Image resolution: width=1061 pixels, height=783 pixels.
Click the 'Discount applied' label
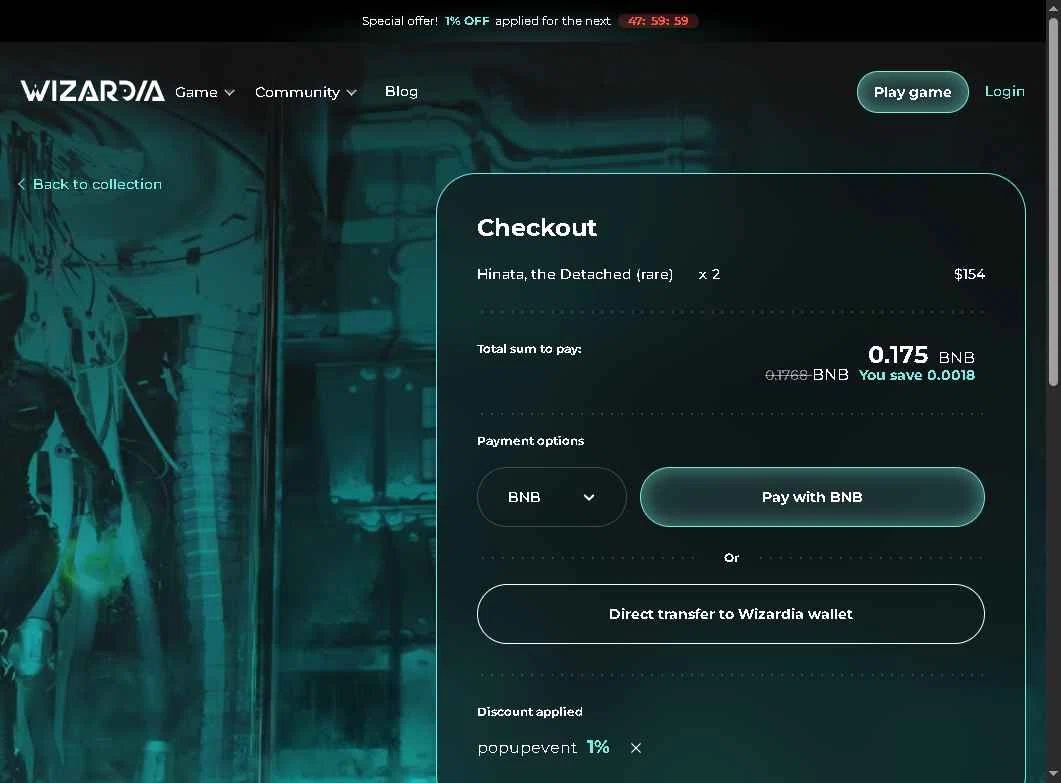click(x=530, y=711)
